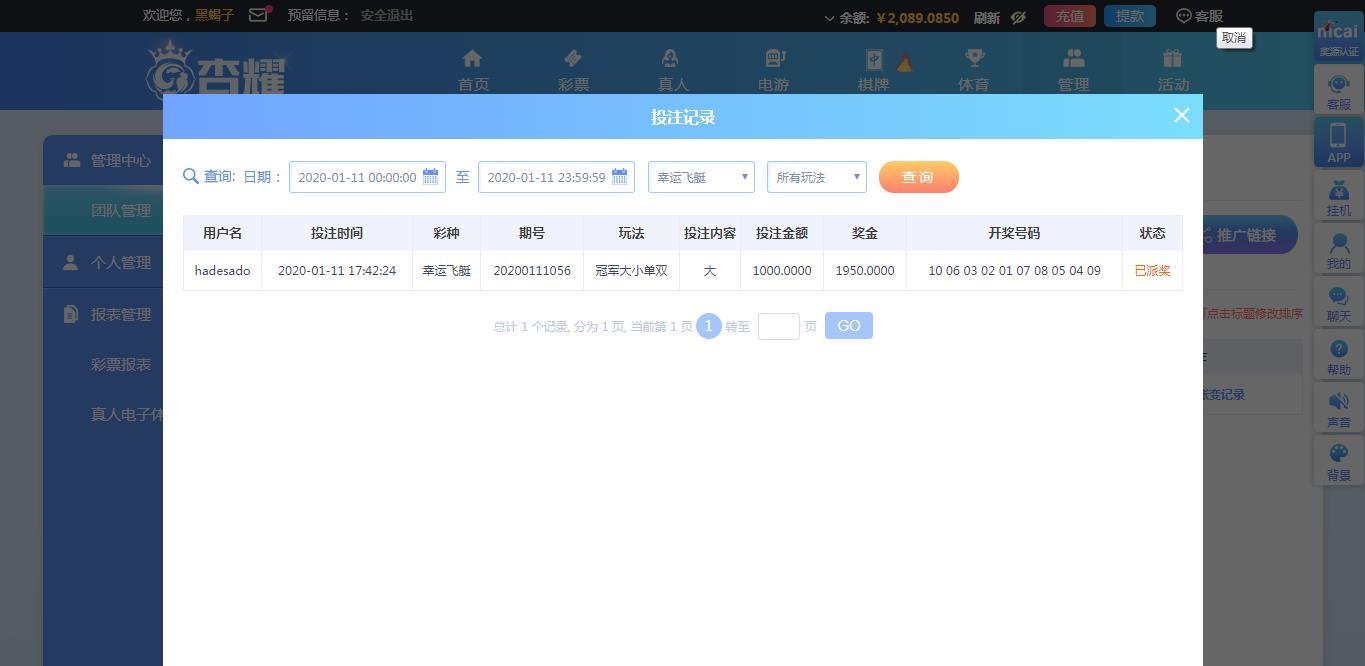The width and height of the screenshot is (1365, 666).
Task: Click the magnifier search icon beside 查询
Action: click(191, 176)
